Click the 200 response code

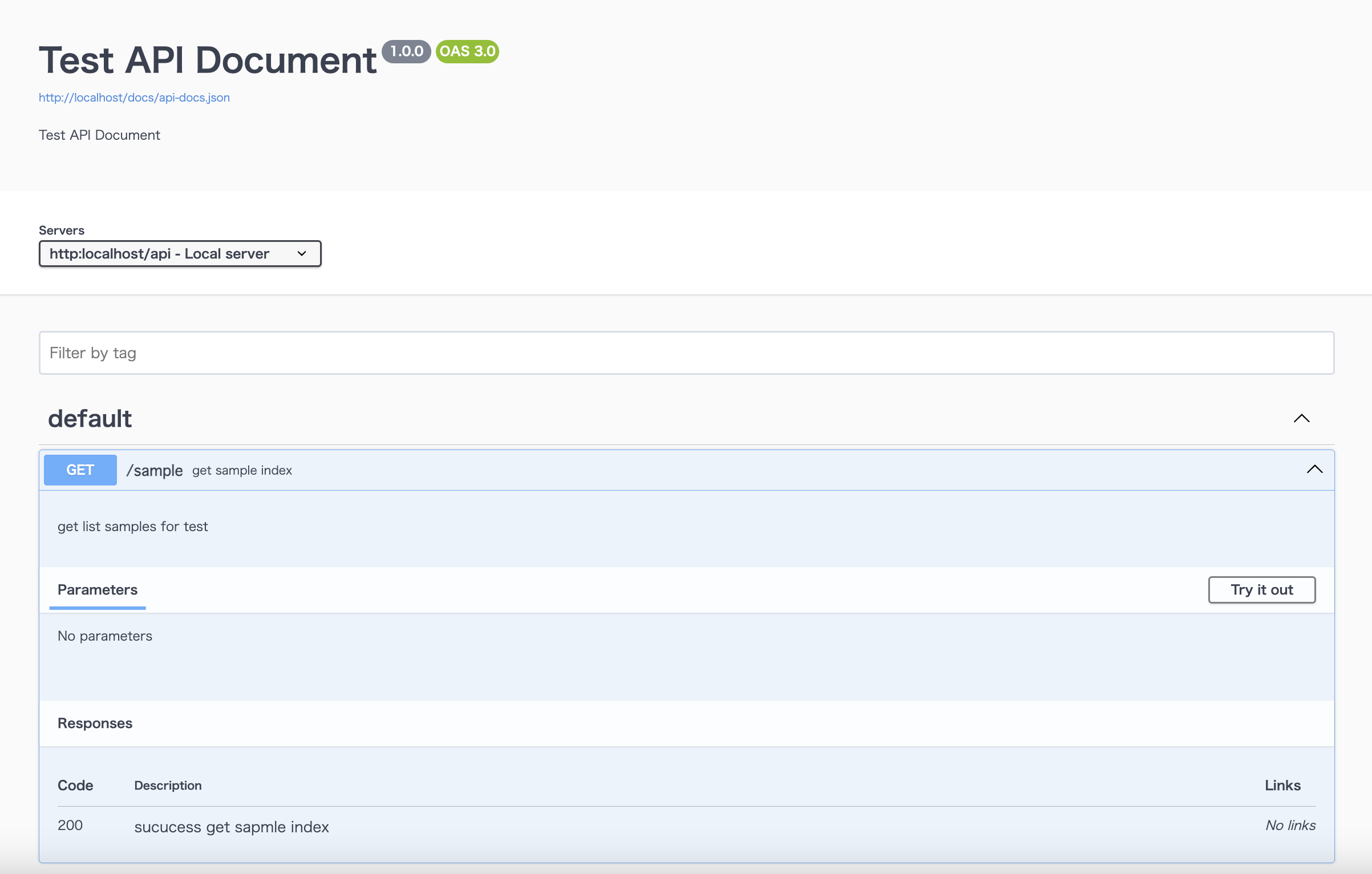point(70,825)
